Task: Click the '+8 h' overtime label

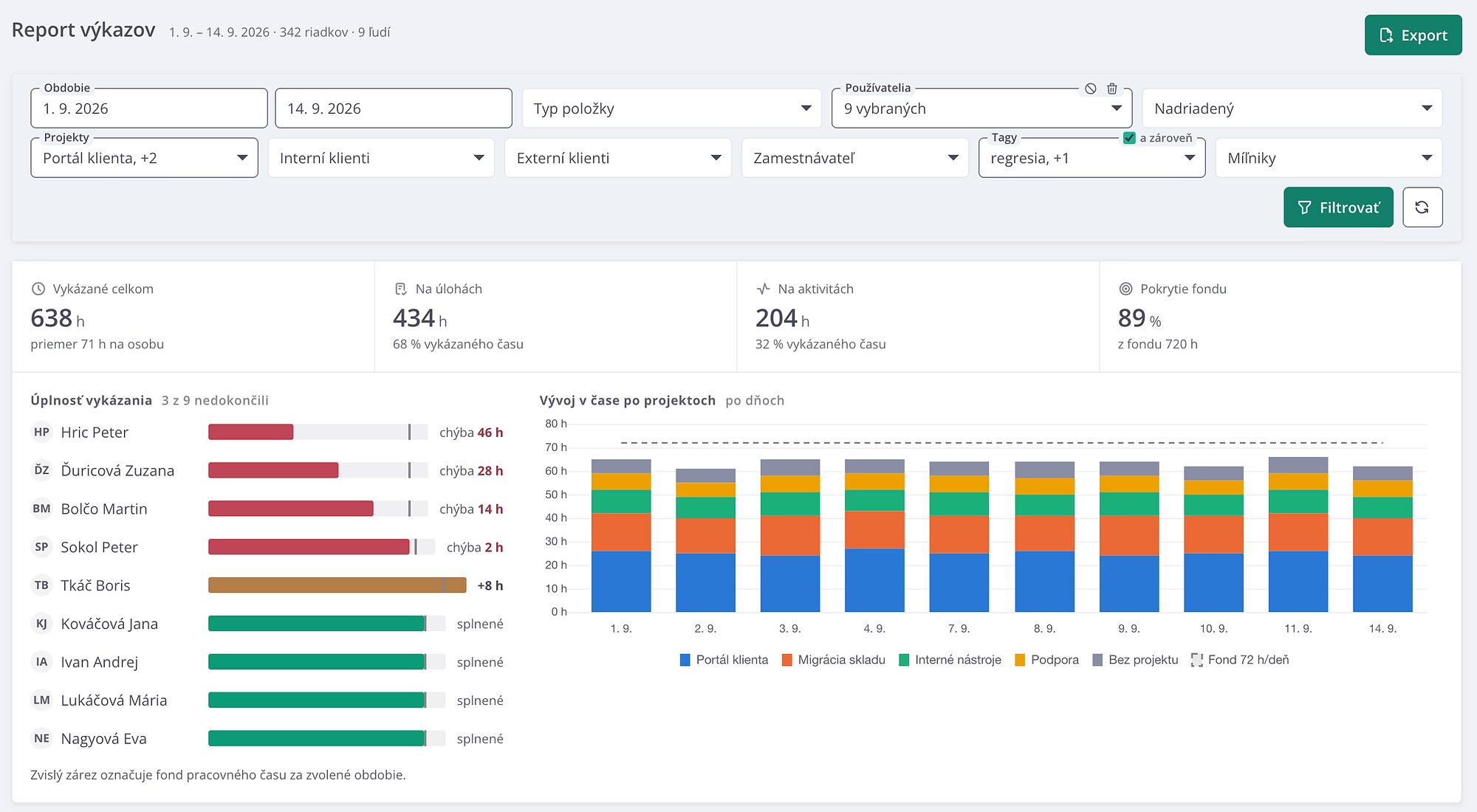Action: click(x=490, y=586)
